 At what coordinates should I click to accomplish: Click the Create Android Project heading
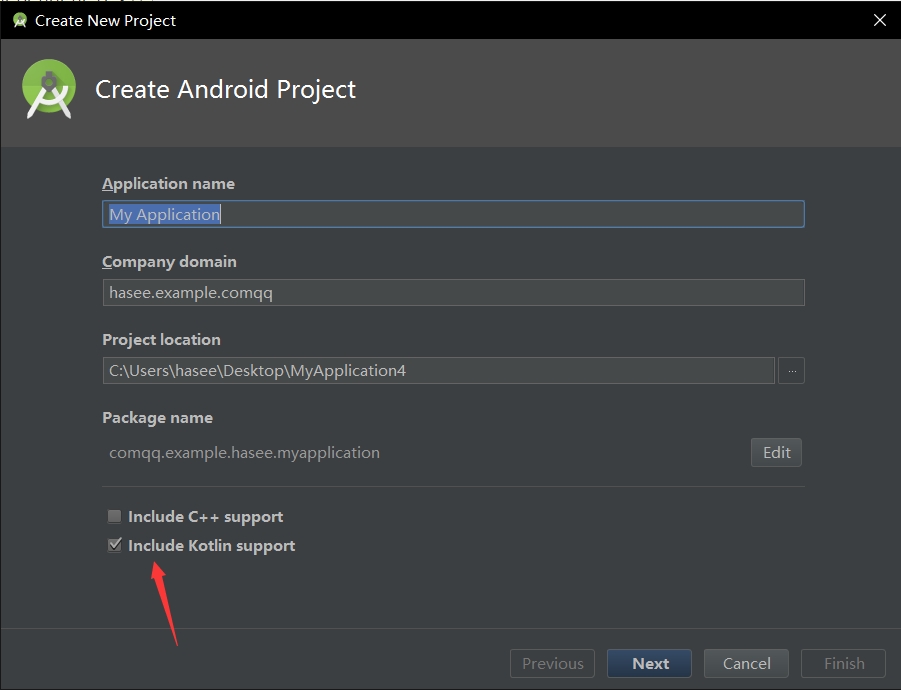tap(225, 90)
